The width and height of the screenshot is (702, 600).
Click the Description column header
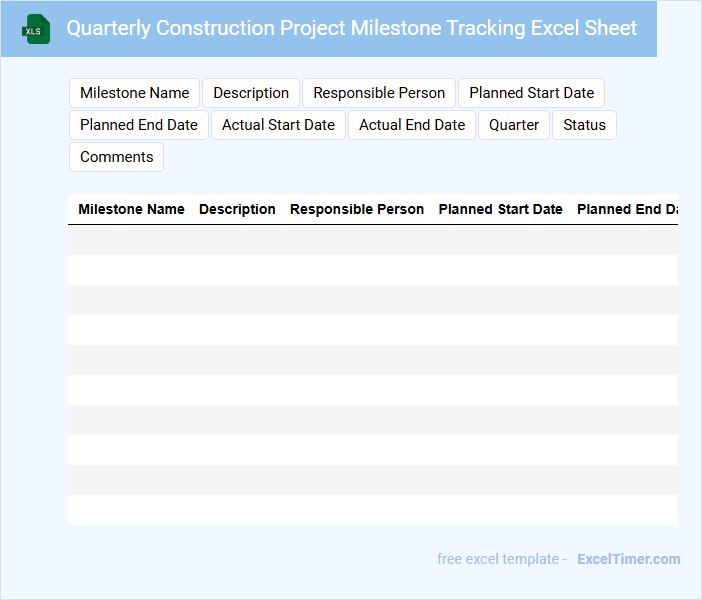tap(237, 209)
